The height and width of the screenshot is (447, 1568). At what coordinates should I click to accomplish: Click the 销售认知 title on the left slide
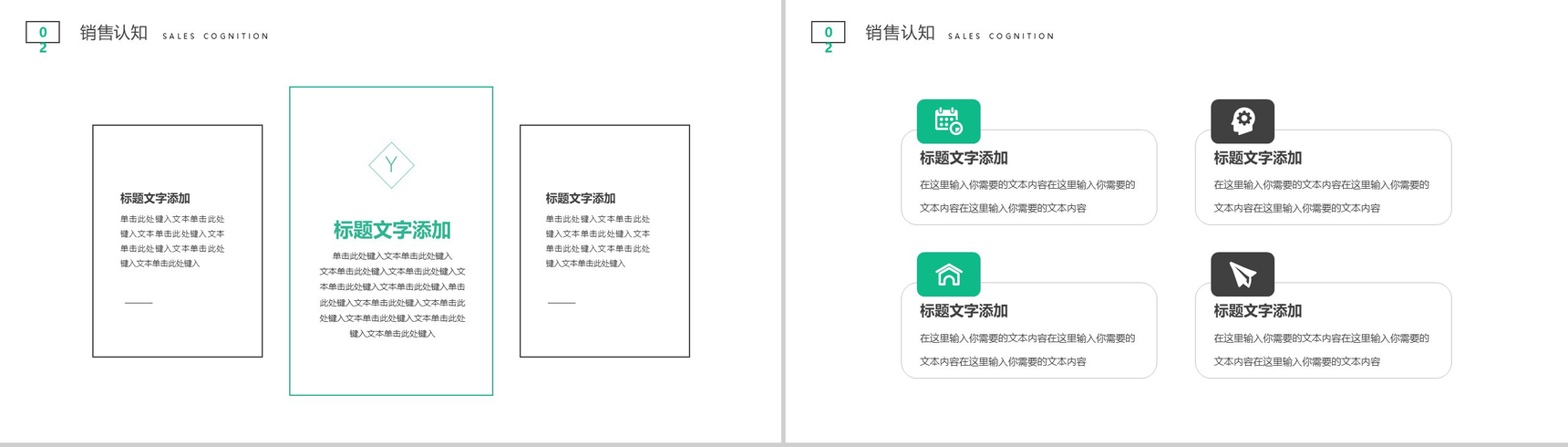point(114,33)
